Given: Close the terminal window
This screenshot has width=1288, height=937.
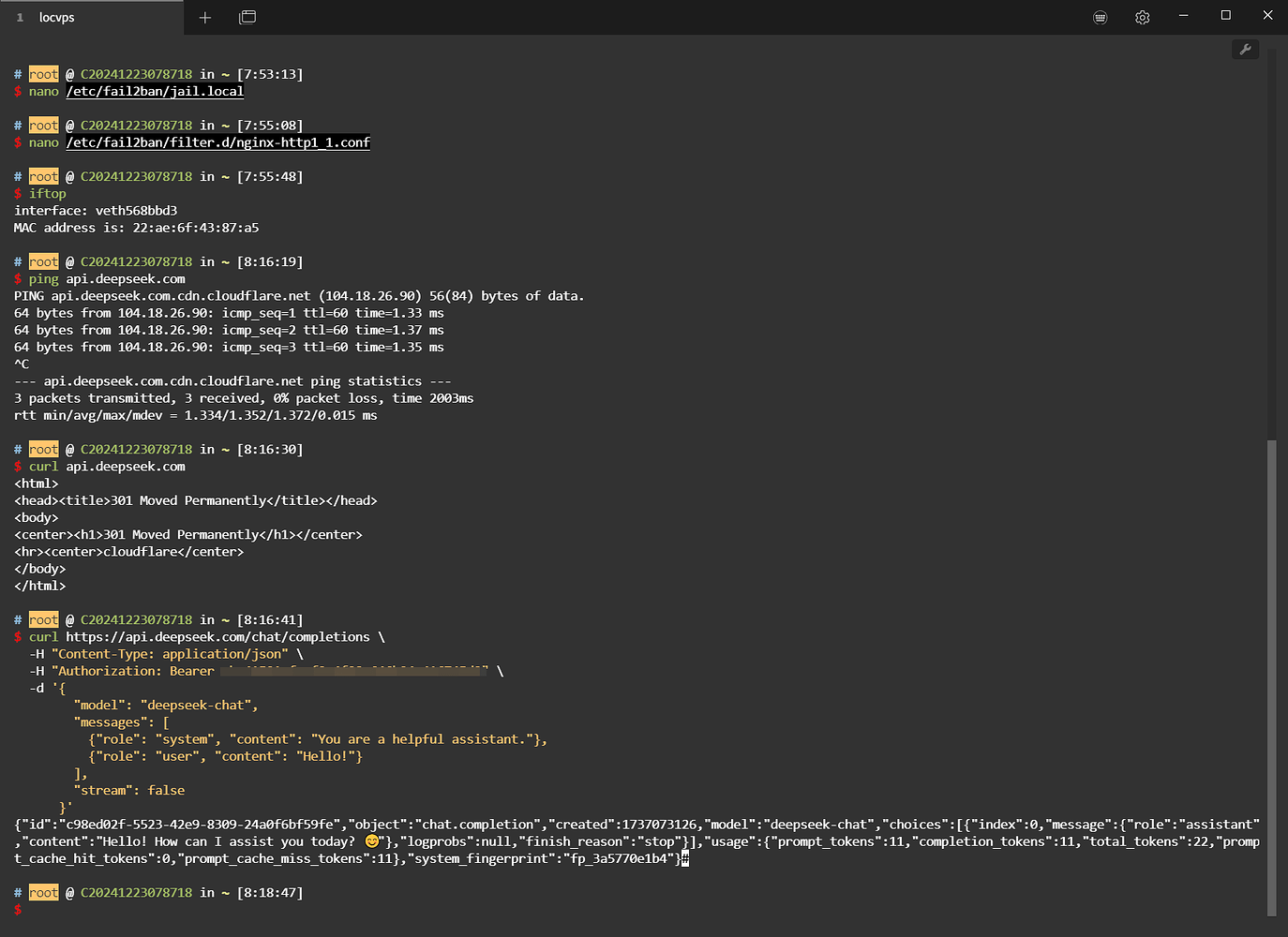Looking at the screenshot, I should click(x=1267, y=15).
